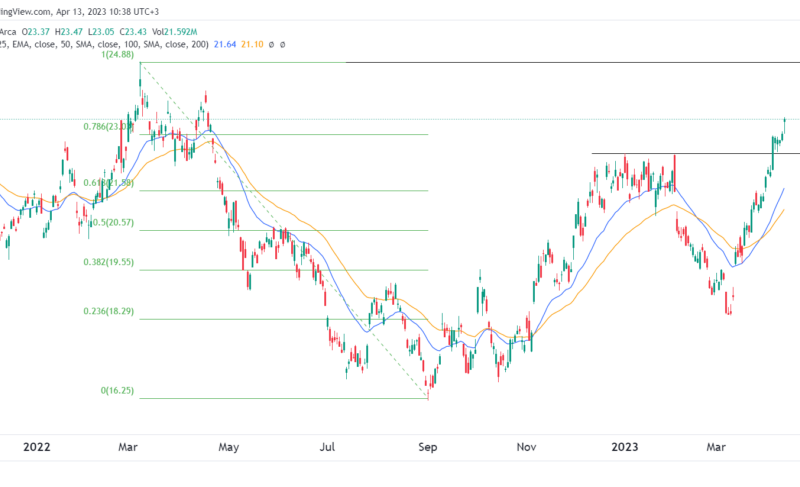Screen dimensions: 800x487
Task: Click the EMA/SMA indicator legend text
Action: 104,44
